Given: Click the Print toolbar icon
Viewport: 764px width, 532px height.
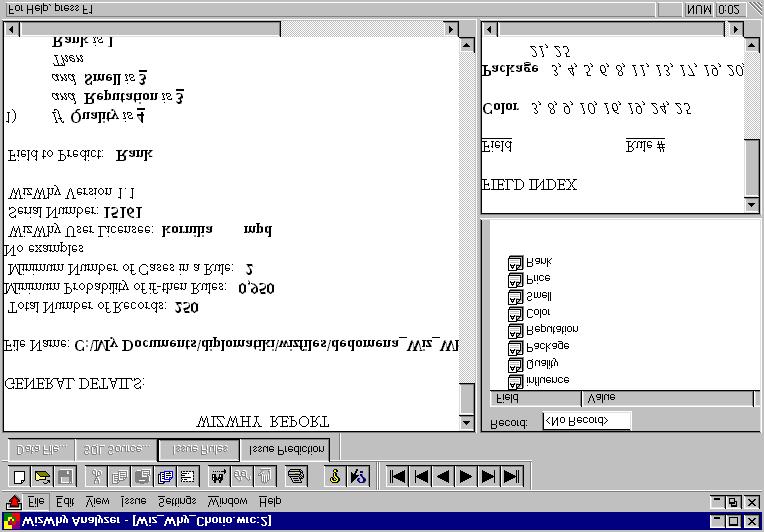Looking at the screenshot, I should 296,476.
